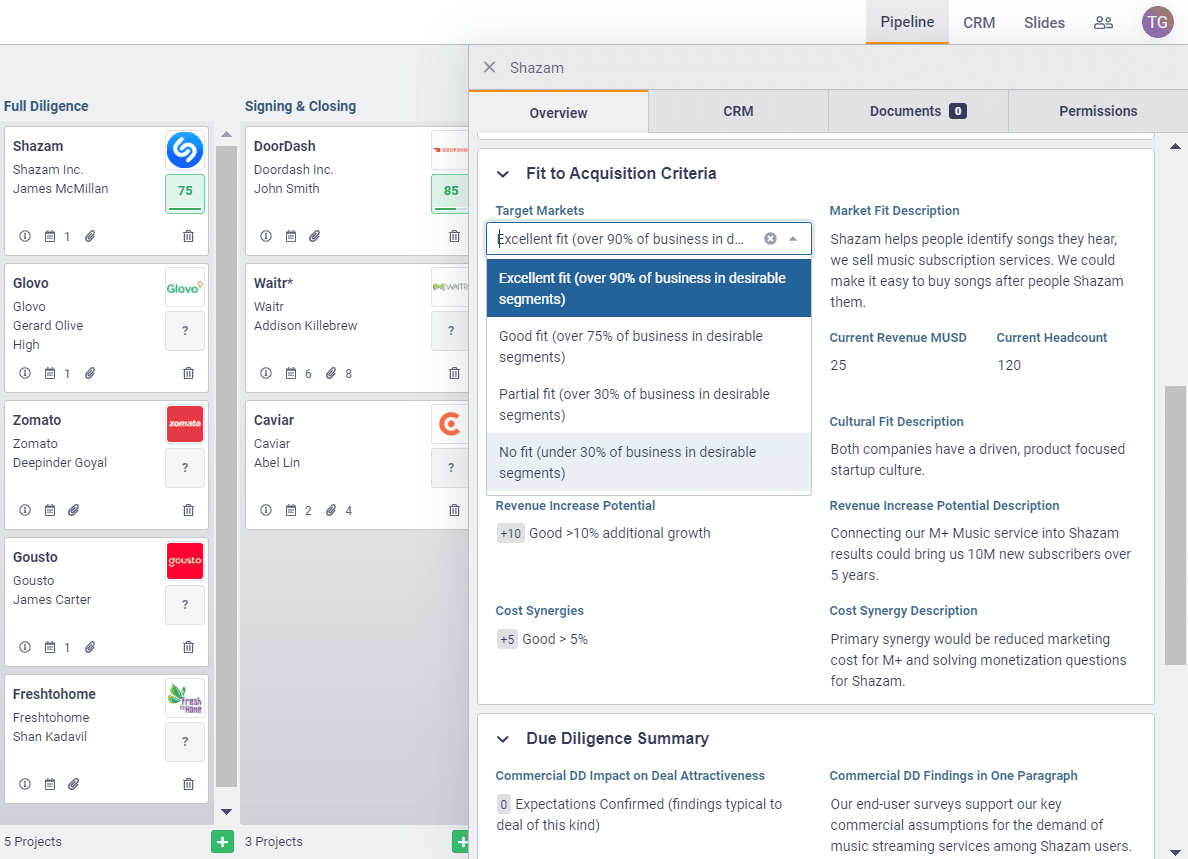Image resolution: width=1188 pixels, height=859 pixels.
Task: Open info icon on Shazam card
Action: [x=25, y=236]
